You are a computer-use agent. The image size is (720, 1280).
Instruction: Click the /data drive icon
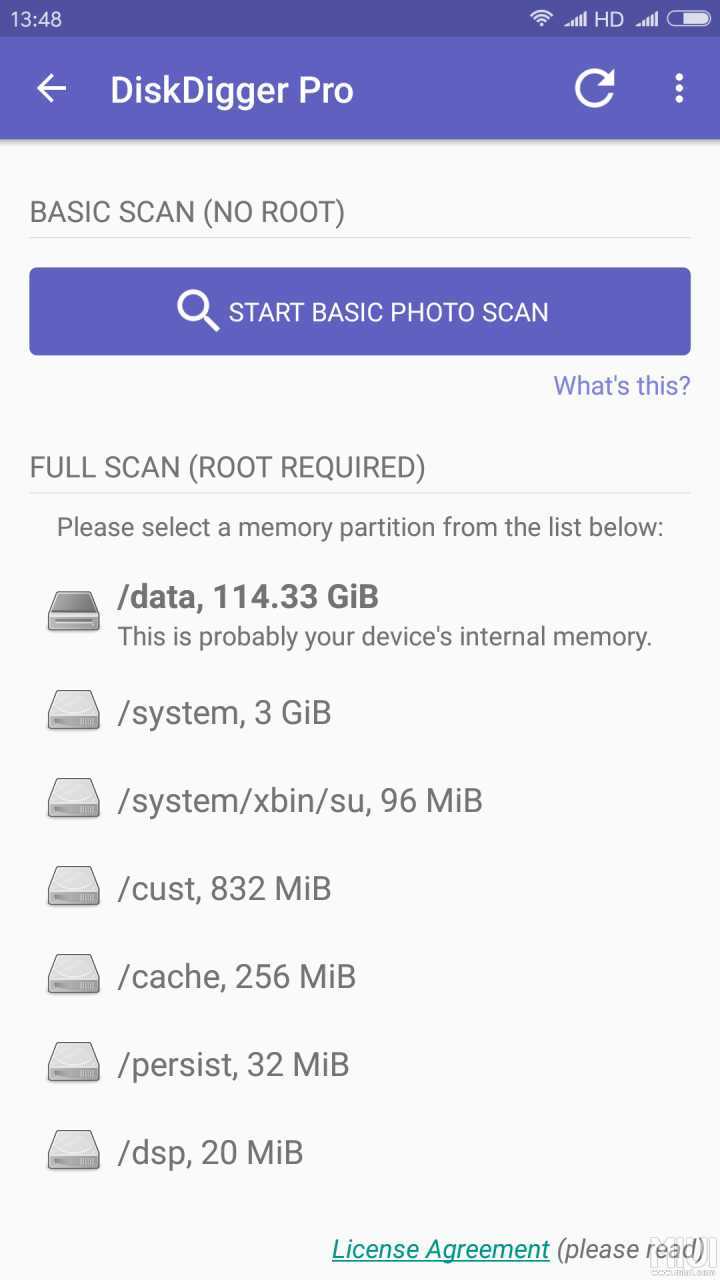point(74,610)
